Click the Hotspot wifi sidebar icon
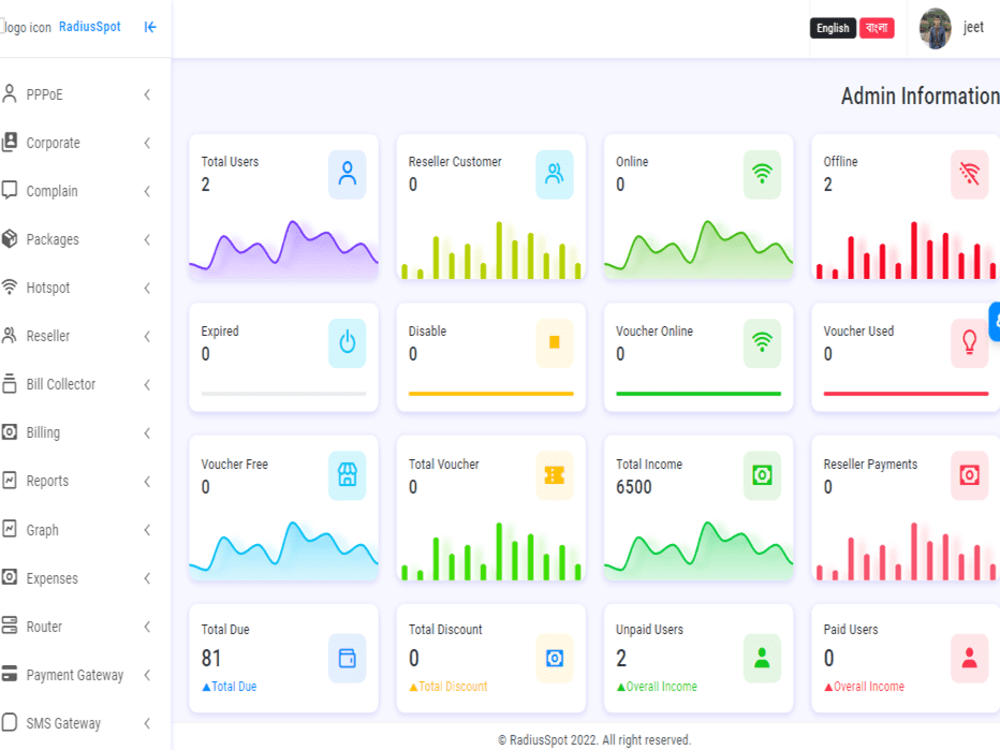Image resolution: width=1000 pixels, height=750 pixels. click(x=10, y=287)
